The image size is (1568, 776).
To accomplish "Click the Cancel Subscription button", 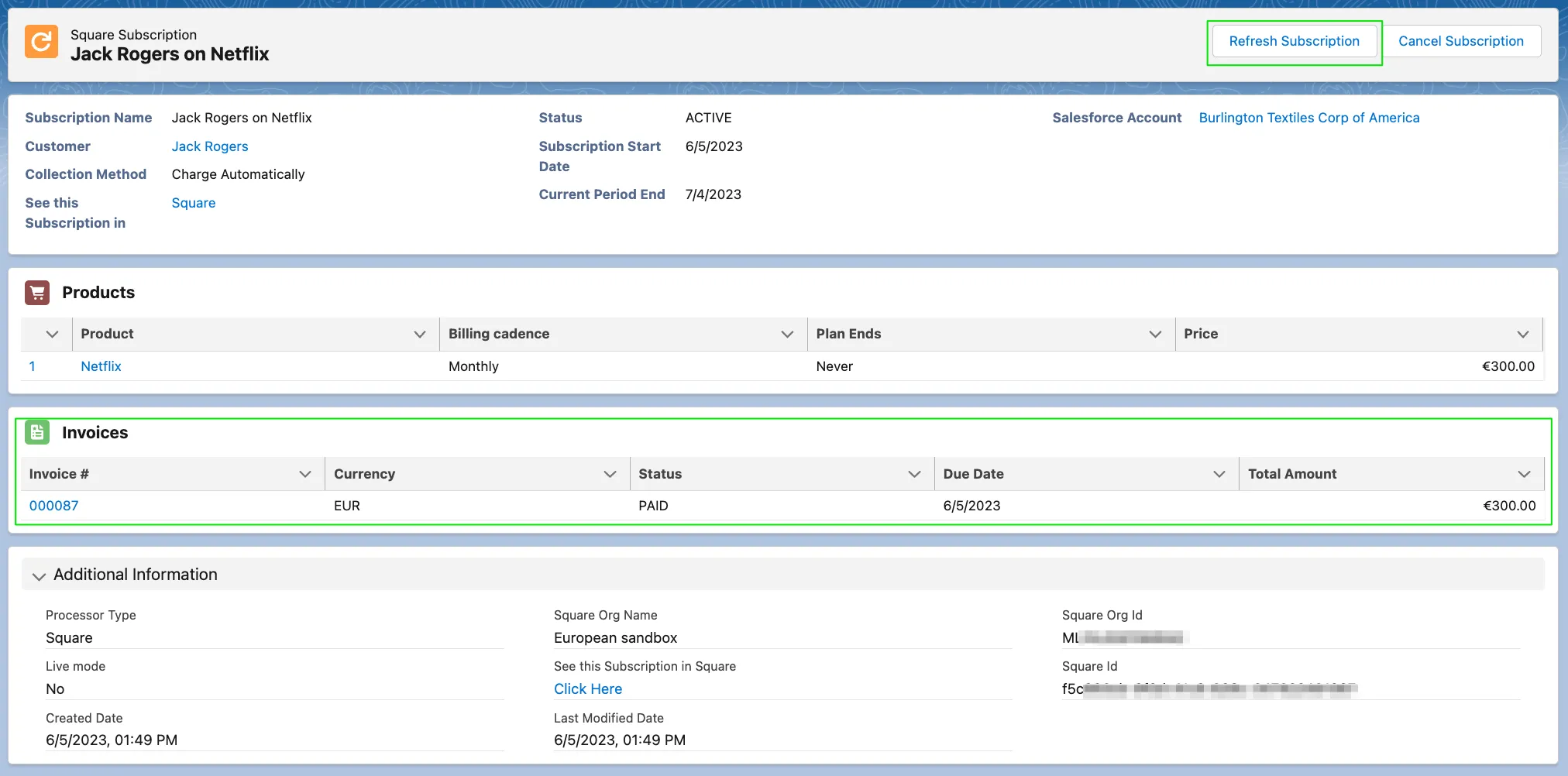I will coord(1460,41).
